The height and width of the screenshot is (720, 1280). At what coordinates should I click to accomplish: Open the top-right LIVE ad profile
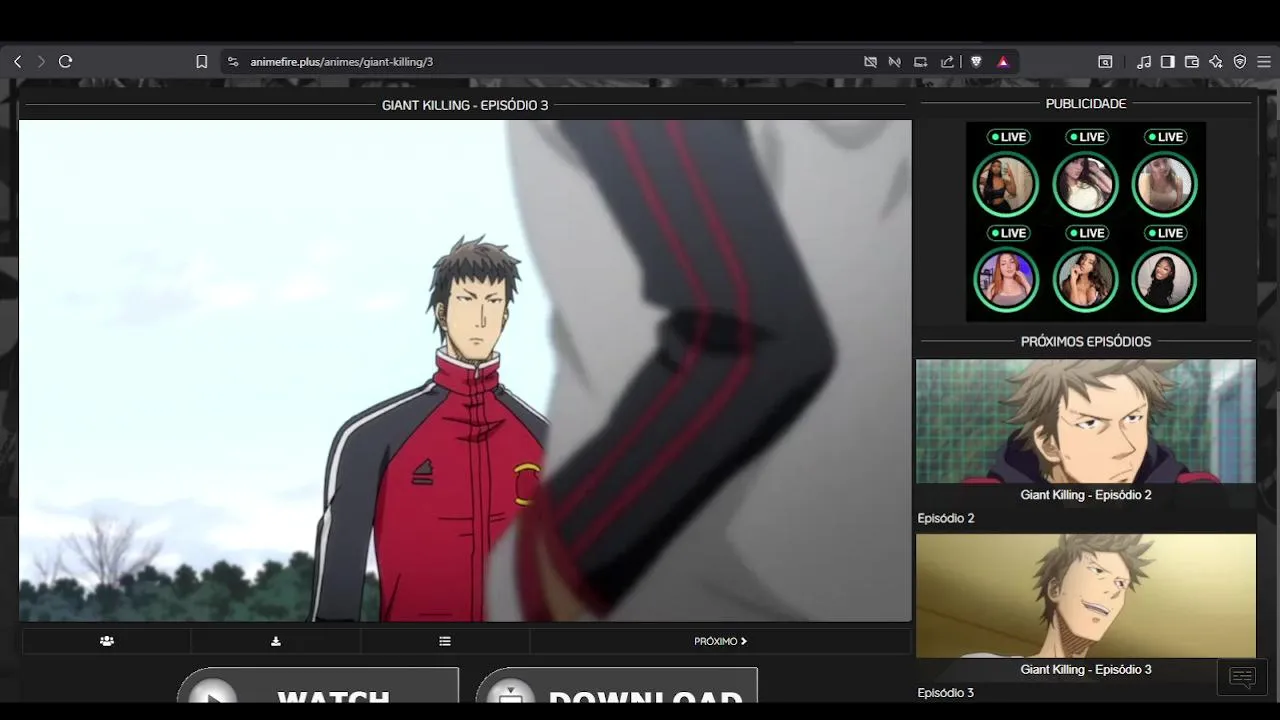coord(1164,183)
